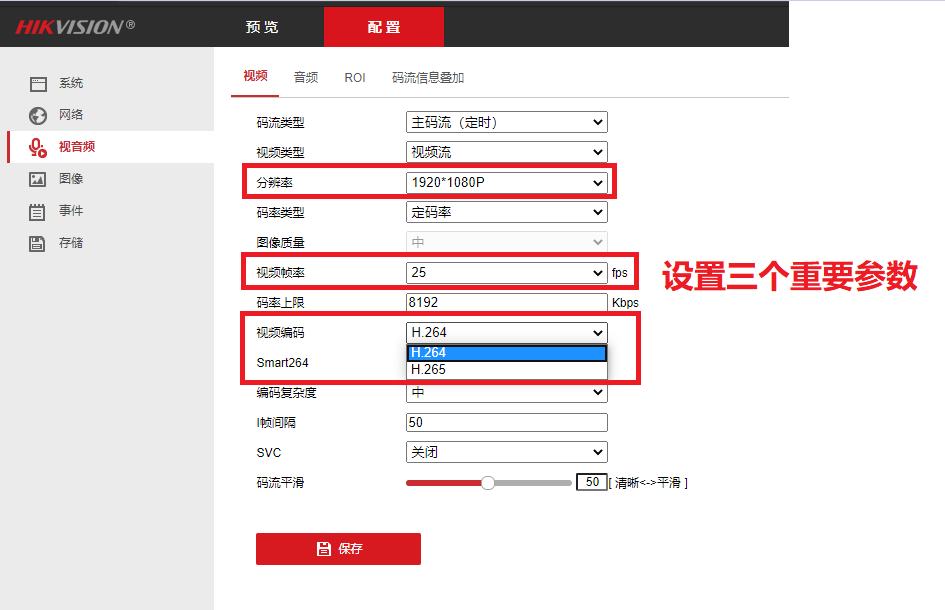Screen dimensions: 945x610
Task: Select the 视频 sub-tab
Action: click(255, 76)
